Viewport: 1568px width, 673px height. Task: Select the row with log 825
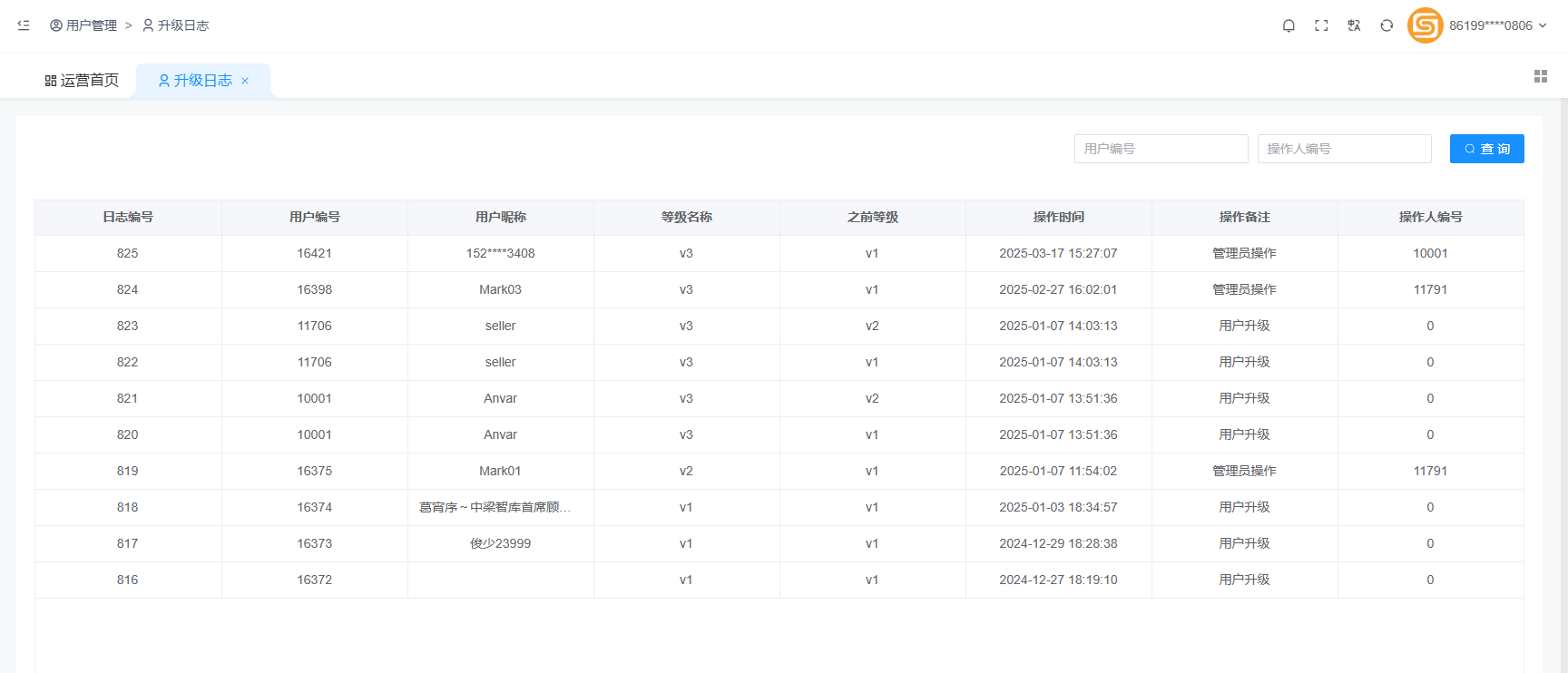pos(128,254)
